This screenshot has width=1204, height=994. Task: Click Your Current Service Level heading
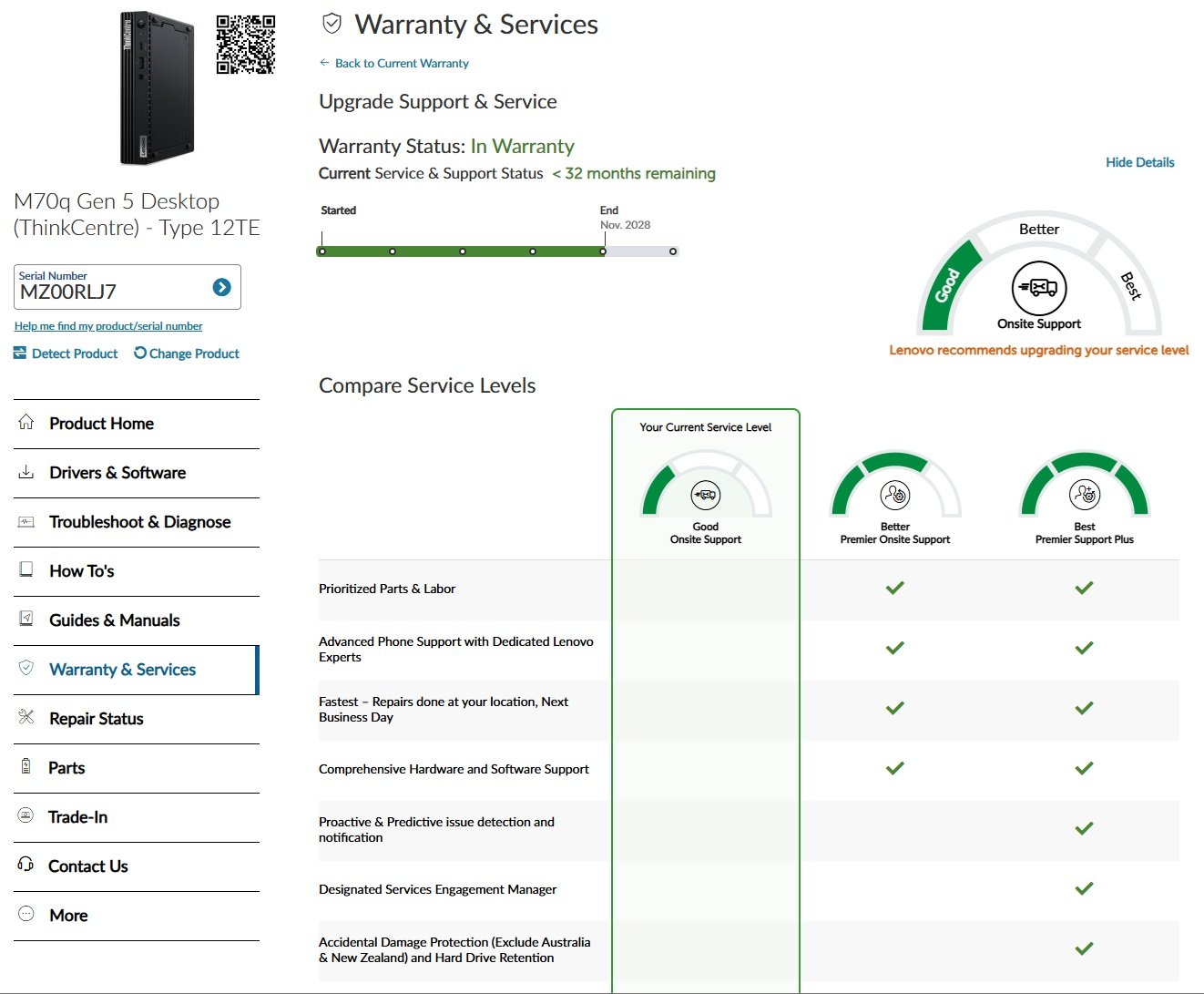point(706,427)
